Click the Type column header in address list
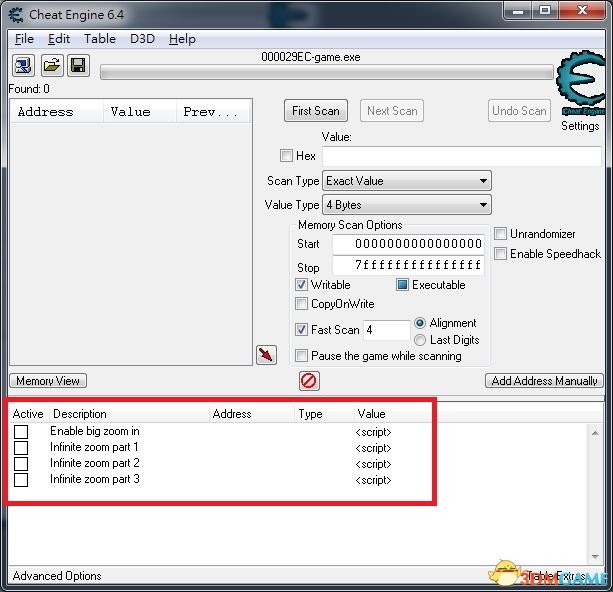The height and width of the screenshot is (592, 613). click(x=324, y=414)
